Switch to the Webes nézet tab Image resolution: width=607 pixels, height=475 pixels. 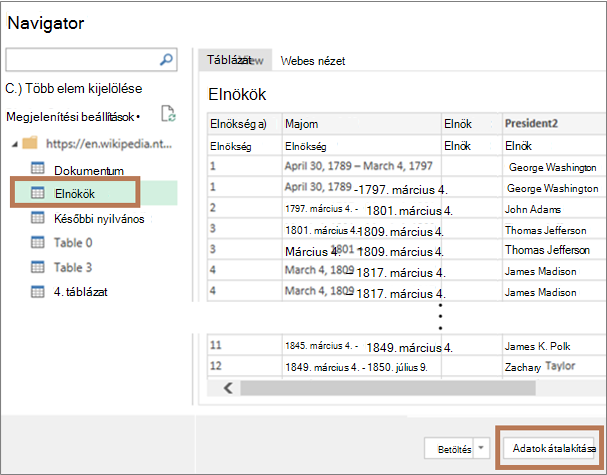click(x=313, y=61)
